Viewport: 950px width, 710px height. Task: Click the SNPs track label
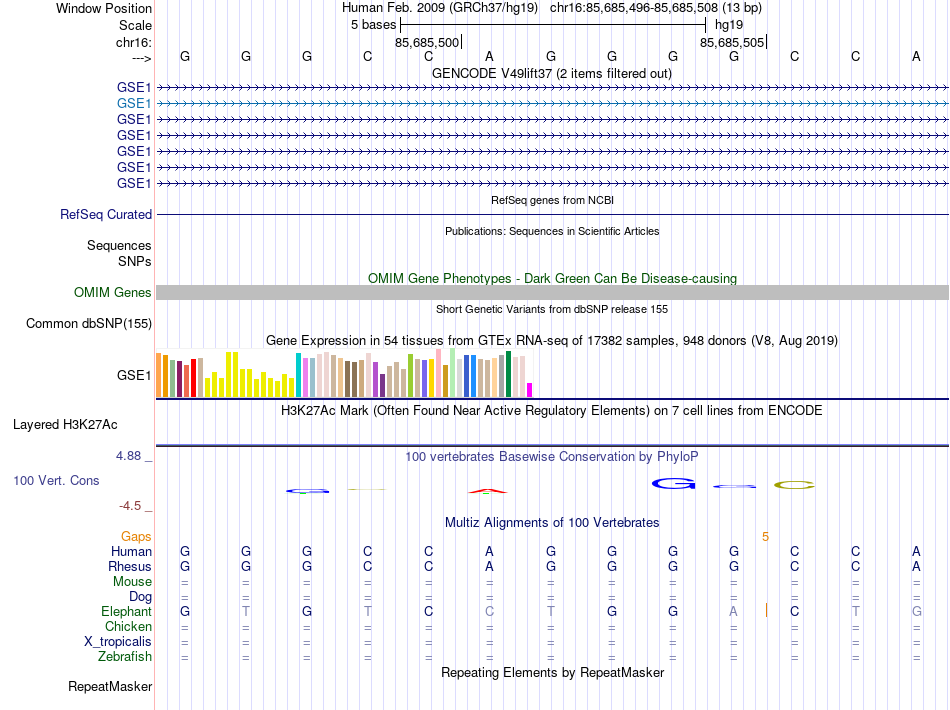click(135, 261)
